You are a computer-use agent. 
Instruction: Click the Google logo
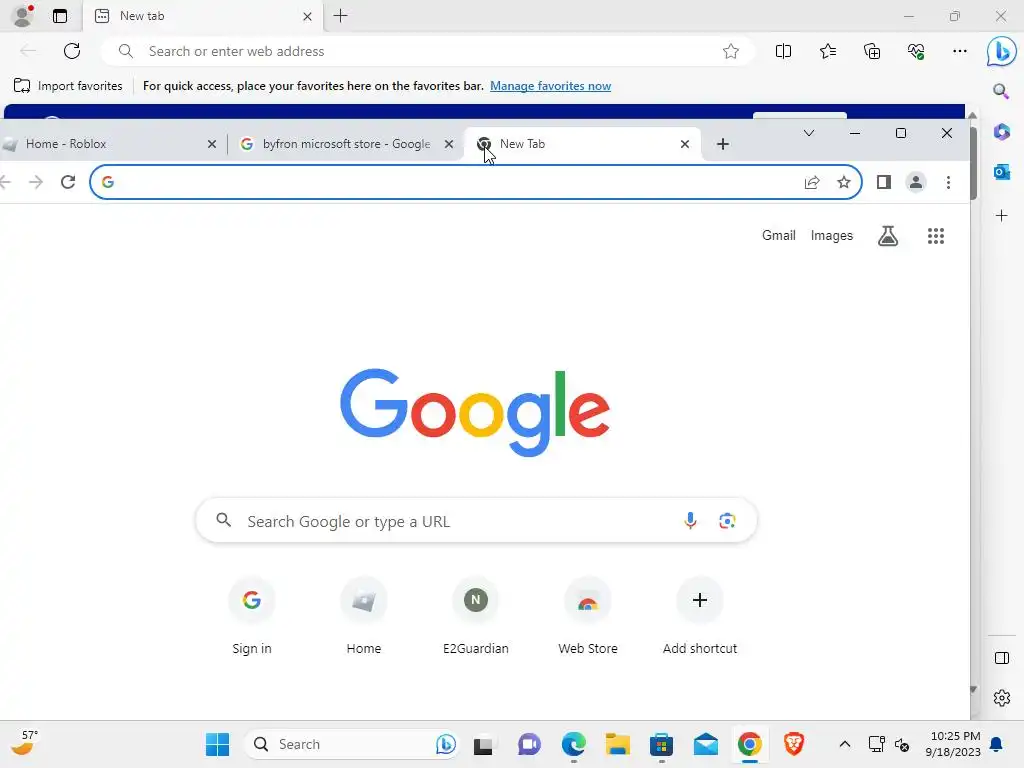point(475,412)
